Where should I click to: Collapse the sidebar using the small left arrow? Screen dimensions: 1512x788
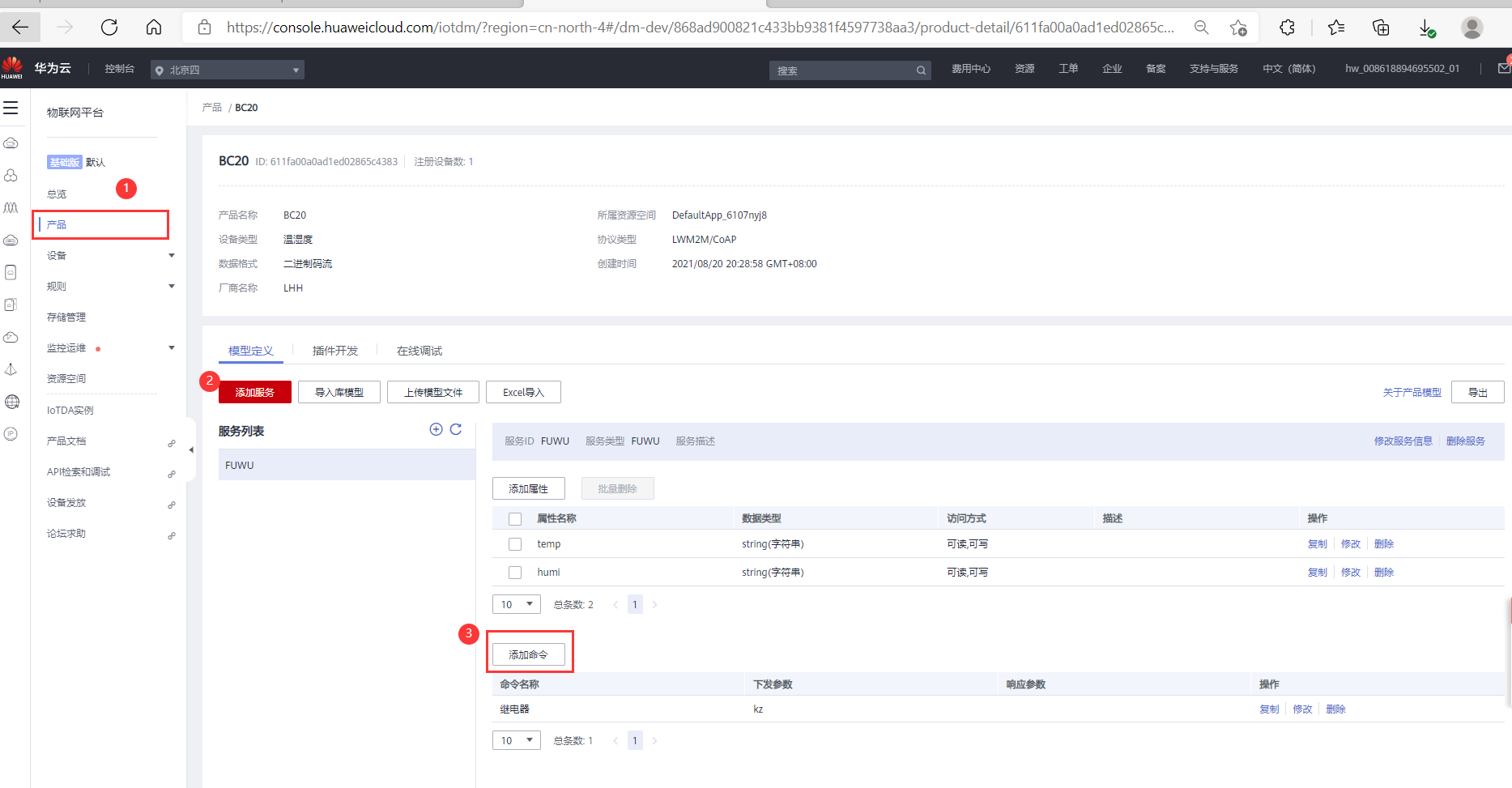click(191, 449)
